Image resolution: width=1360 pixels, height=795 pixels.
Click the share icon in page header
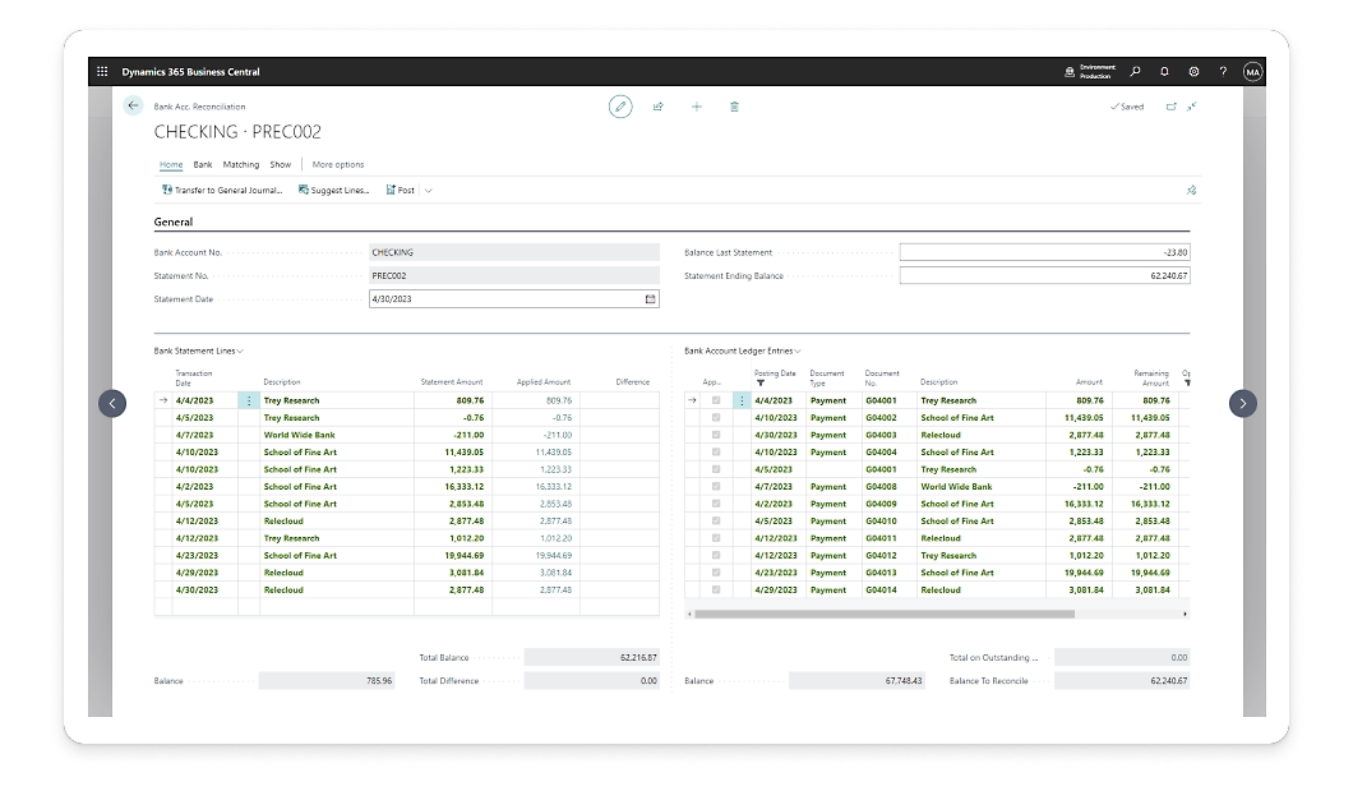click(659, 107)
